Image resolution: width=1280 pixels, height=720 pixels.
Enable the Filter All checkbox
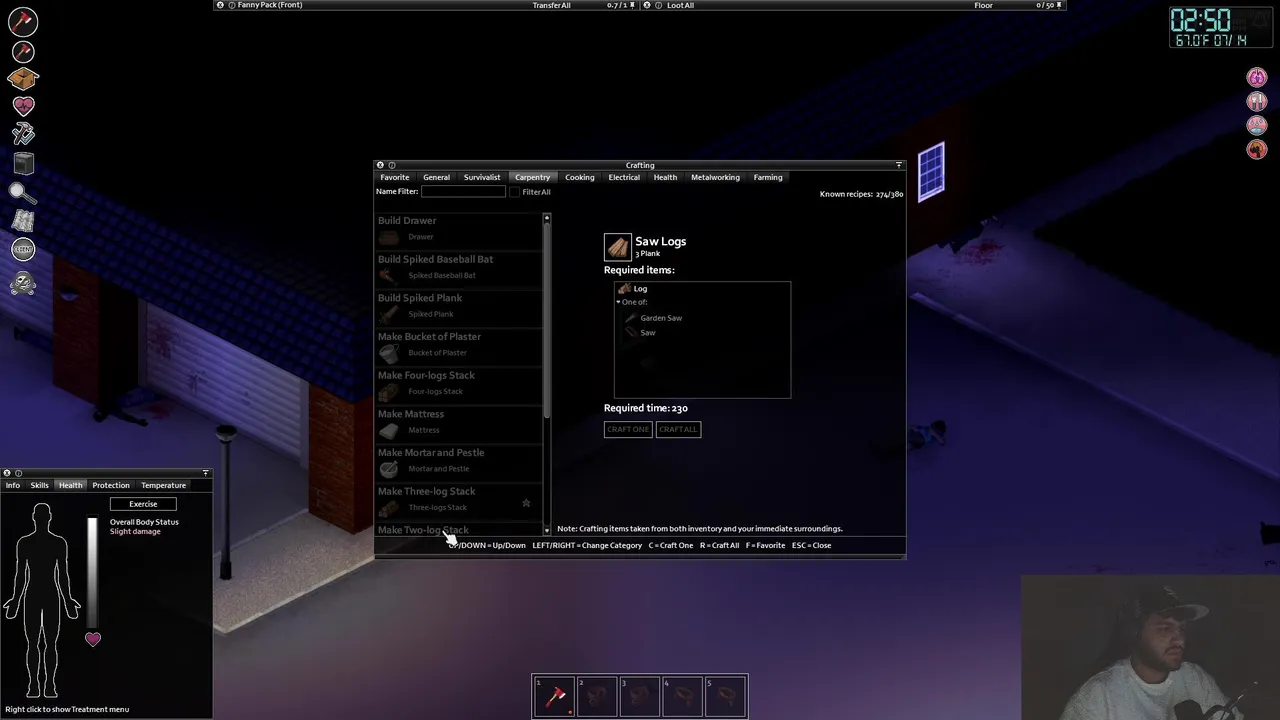[514, 192]
